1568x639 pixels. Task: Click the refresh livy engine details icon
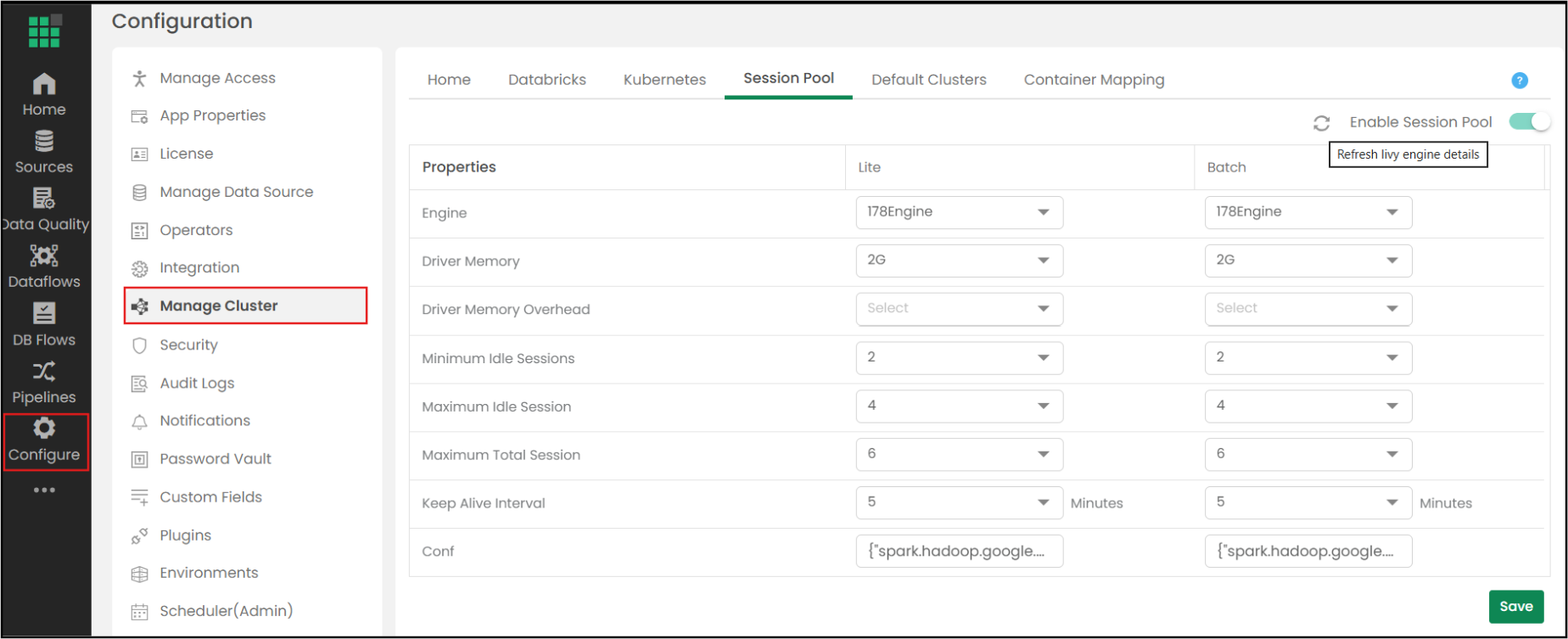pos(1321,123)
